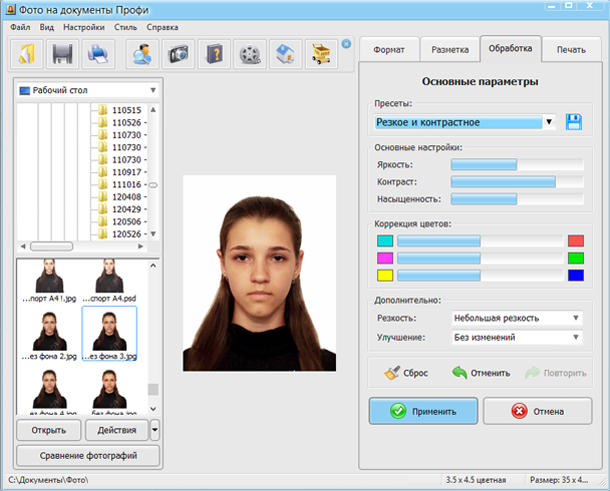Click the Применить button
The image size is (610, 491).
point(423,411)
